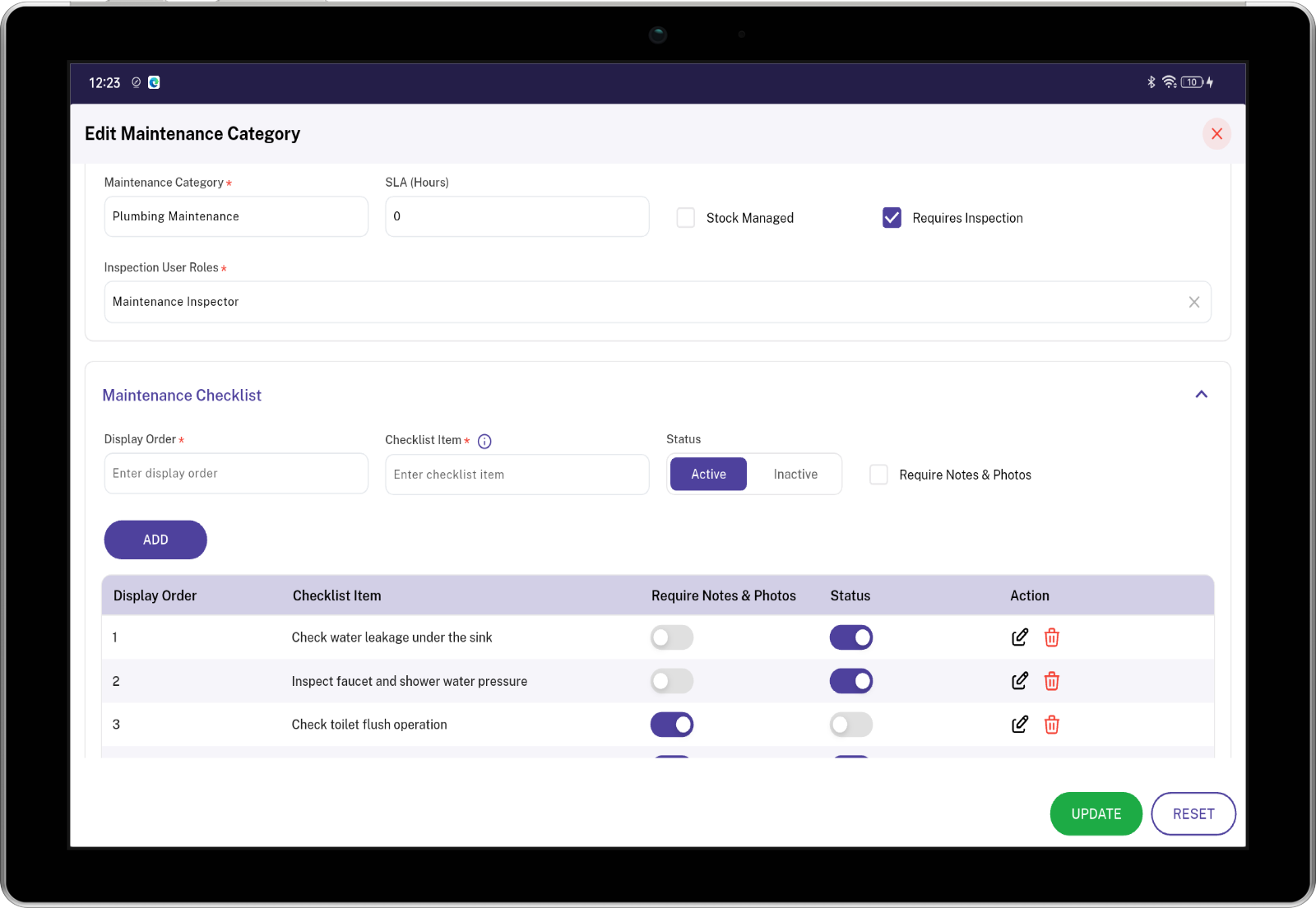Turn off Require Notes & Photos for toilet flush row
This screenshot has height=908, width=1316.
tap(672, 725)
